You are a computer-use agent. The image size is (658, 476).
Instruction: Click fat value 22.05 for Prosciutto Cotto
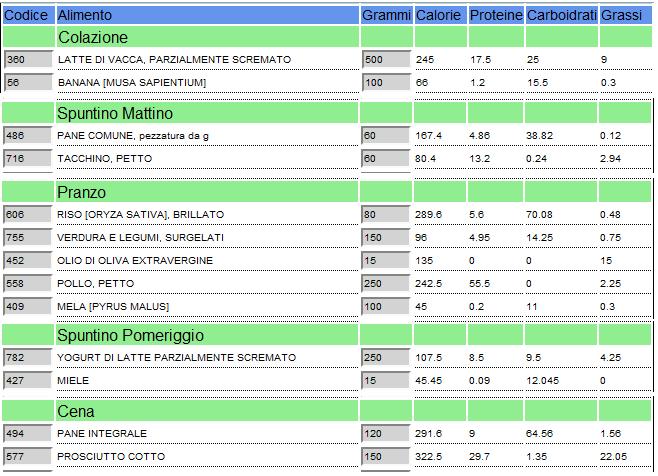[x=613, y=457]
